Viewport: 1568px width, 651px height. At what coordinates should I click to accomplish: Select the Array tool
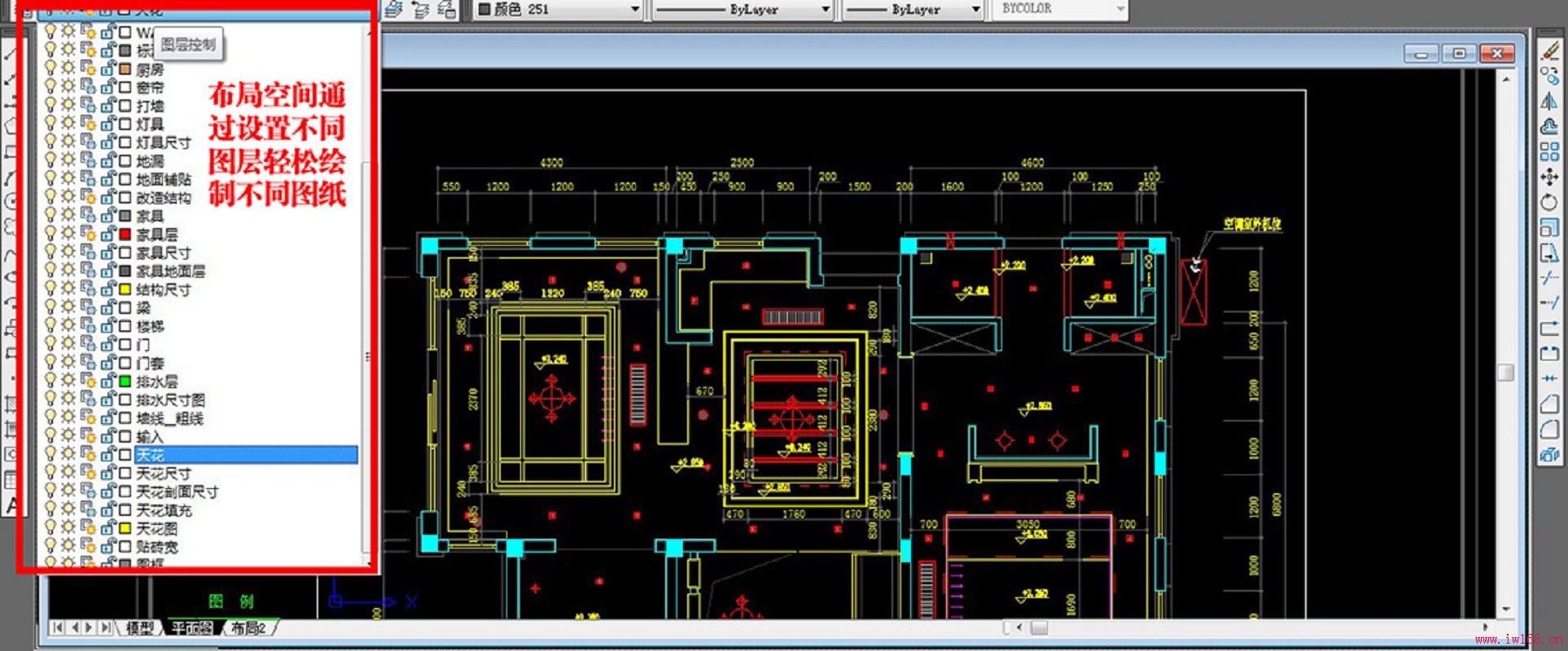point(1549,151)
